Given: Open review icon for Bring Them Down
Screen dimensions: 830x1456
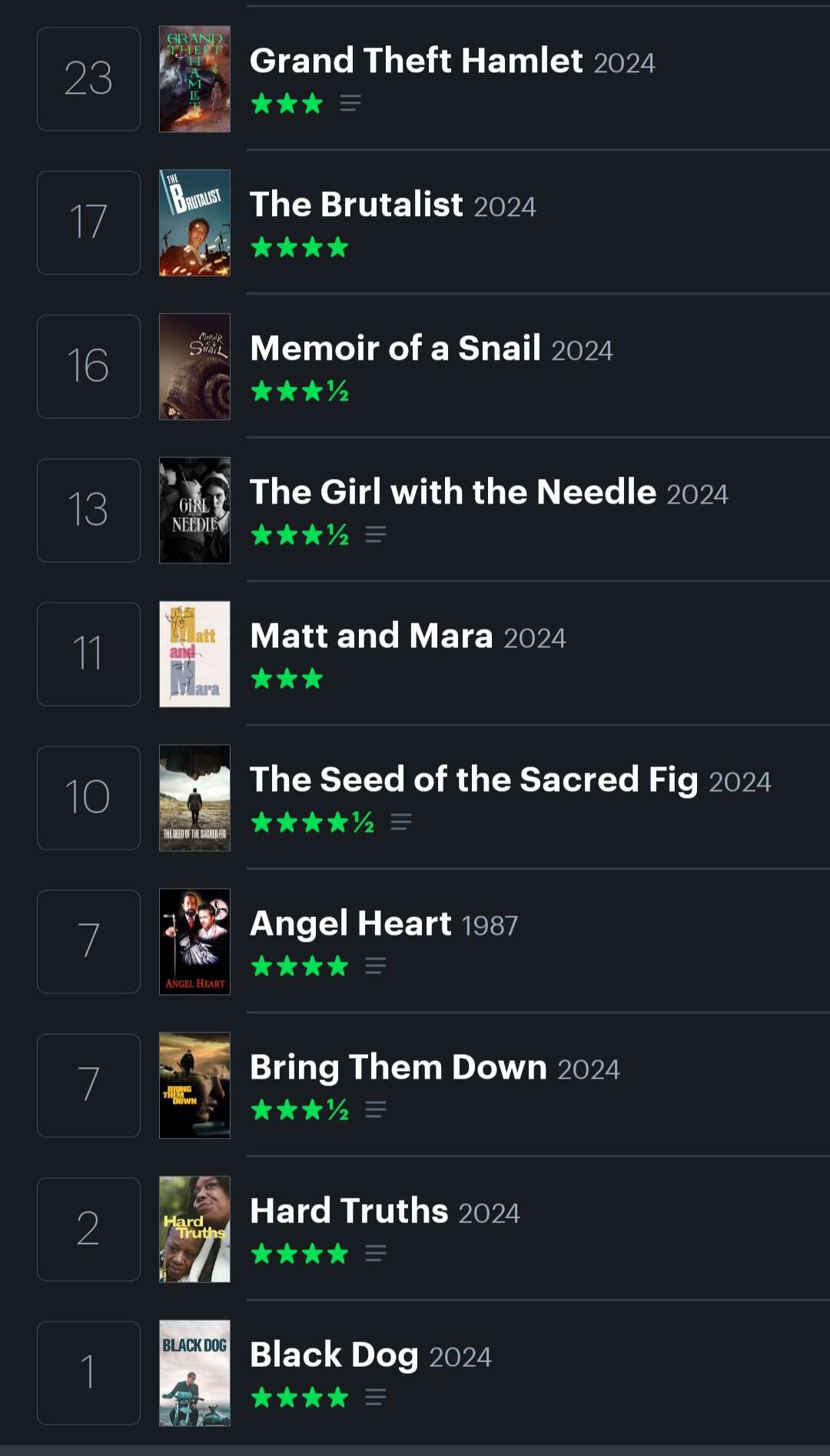Looking at the screenshot, I should [376, 1109].
